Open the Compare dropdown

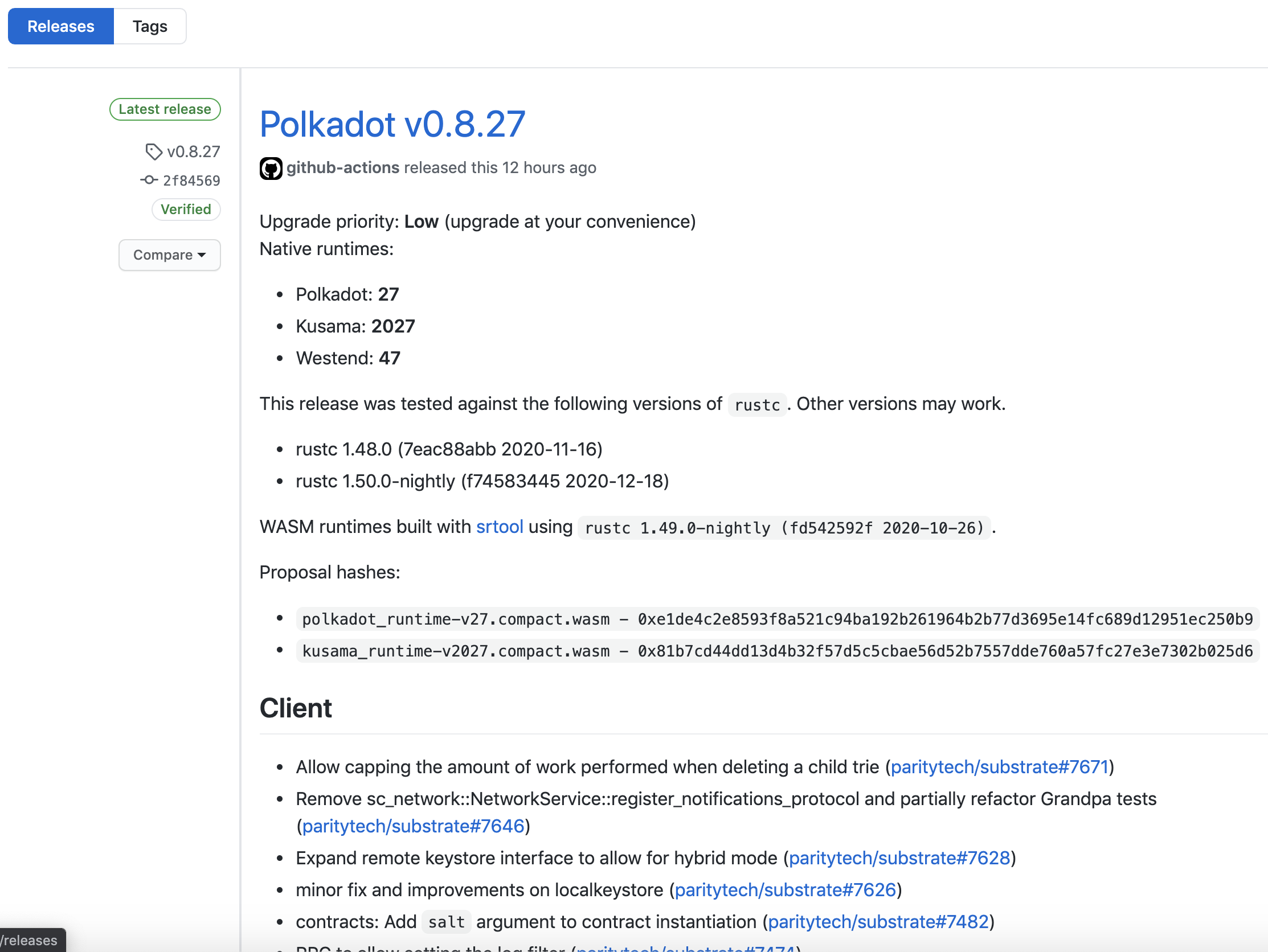(169, 255)
